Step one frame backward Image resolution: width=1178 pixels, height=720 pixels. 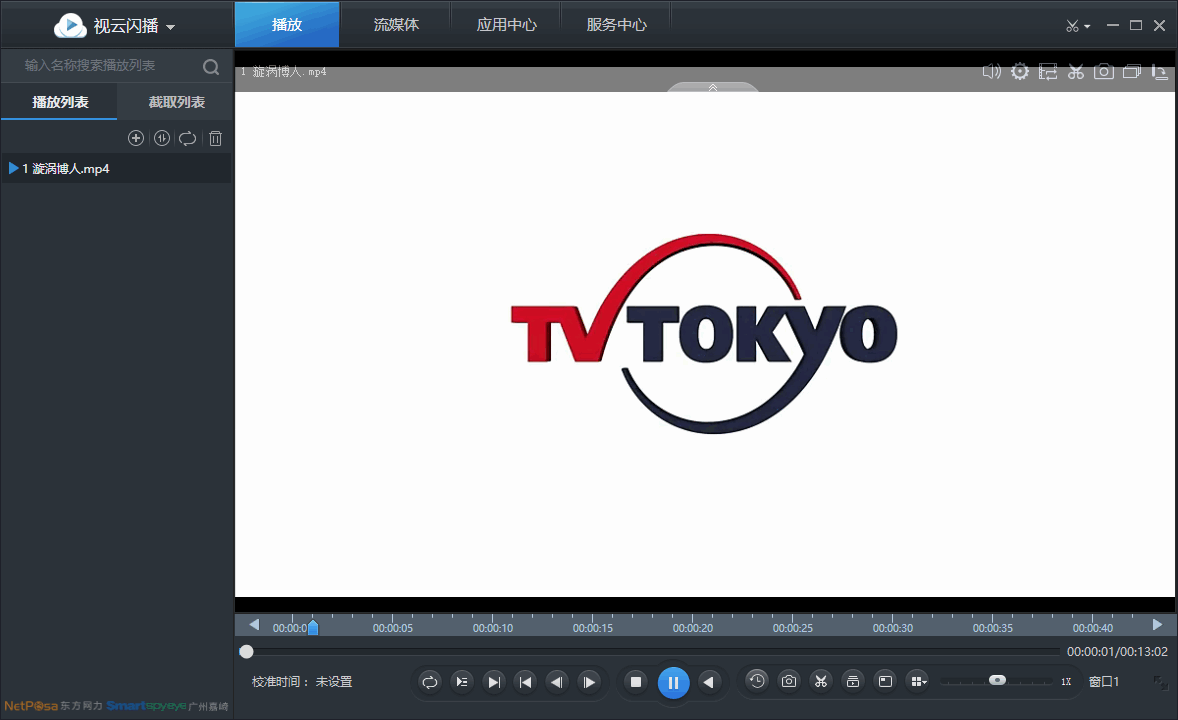click(x=557, y=682)
